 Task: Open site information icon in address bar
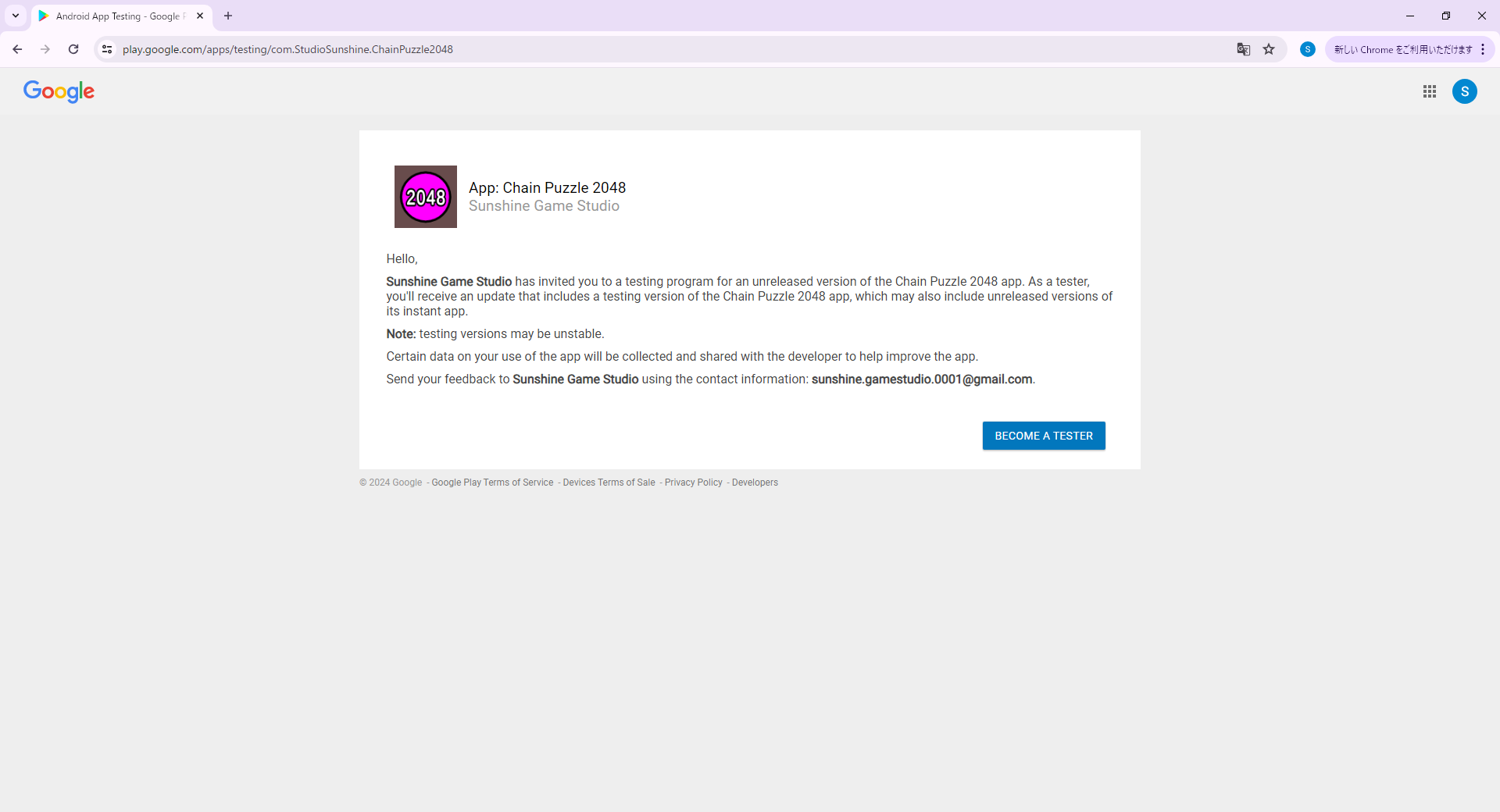(x=107, y=49)
